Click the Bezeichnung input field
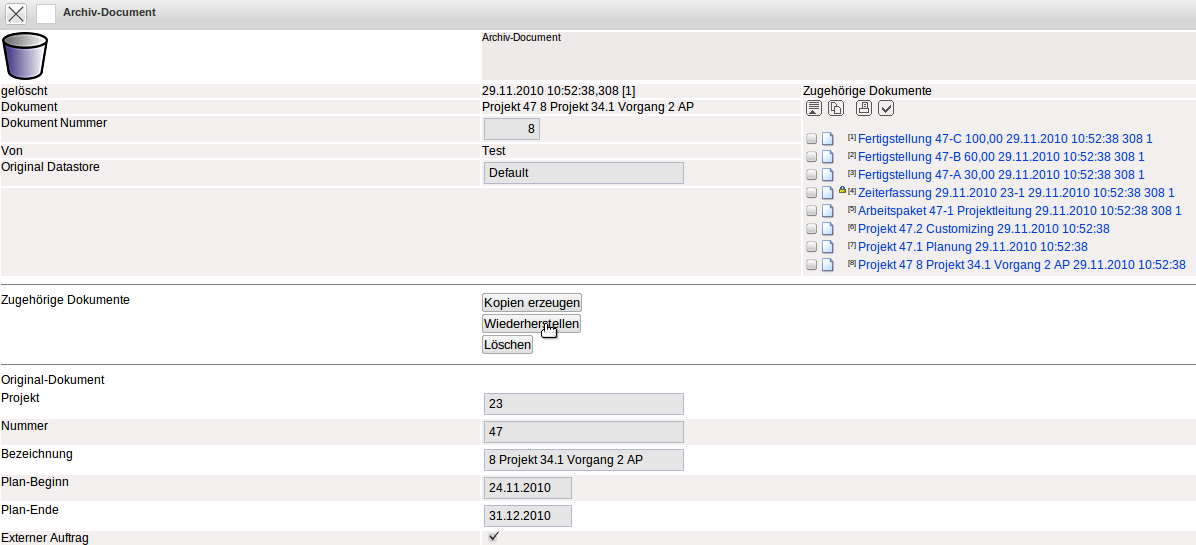Screen dimensions: 1196x545 pos(583,460)
